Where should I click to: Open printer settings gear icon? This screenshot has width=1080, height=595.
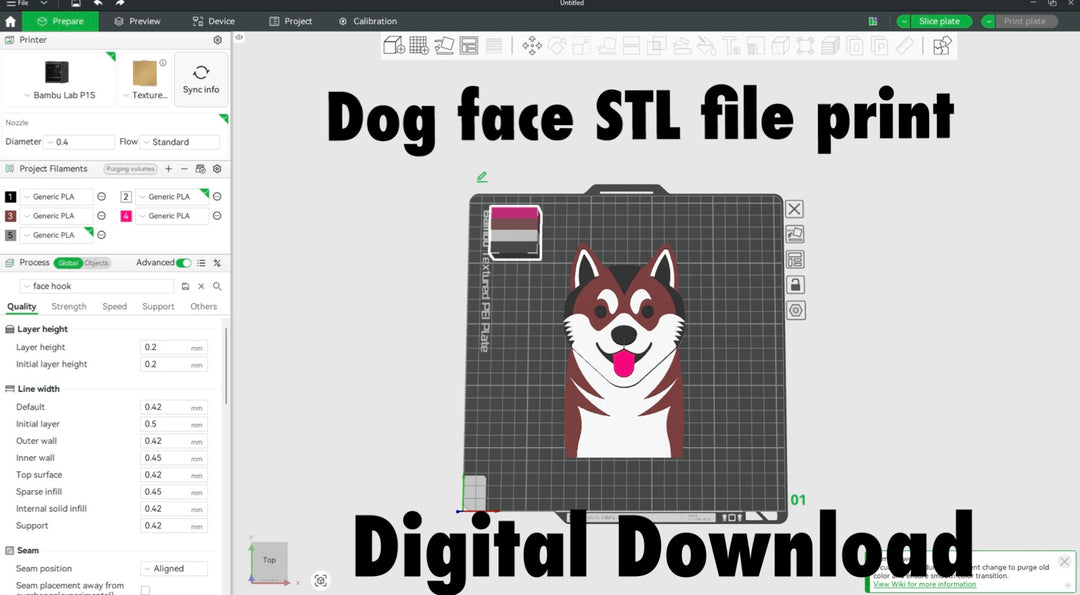point(218,40)
